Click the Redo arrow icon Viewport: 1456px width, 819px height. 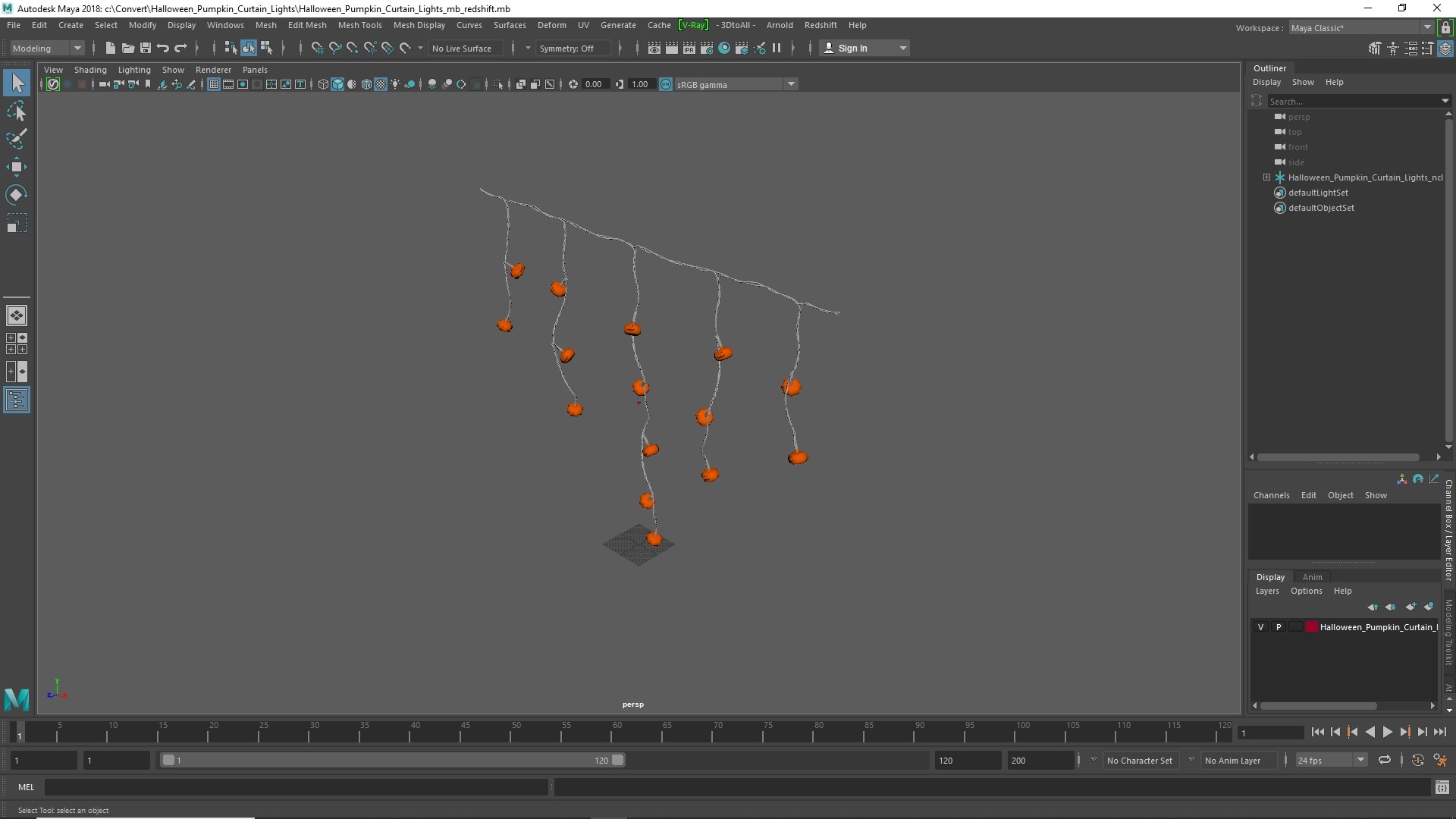[x=180, y=48]
